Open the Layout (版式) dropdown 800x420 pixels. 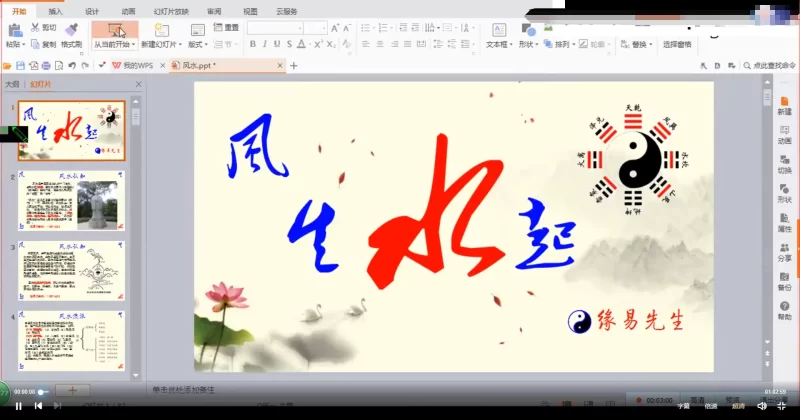[x=197, y=45]
